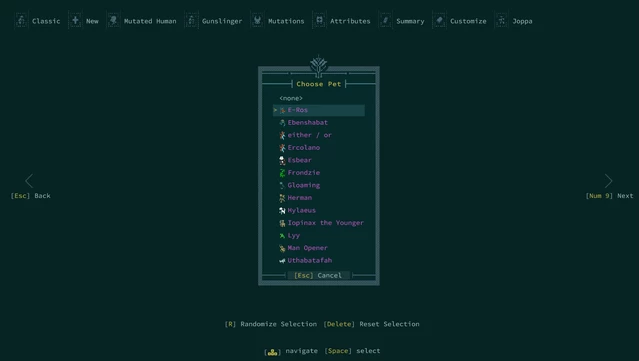Select the Frondzie pet name
The height and width of the screenshot is (361, 639).
point(304,173)
